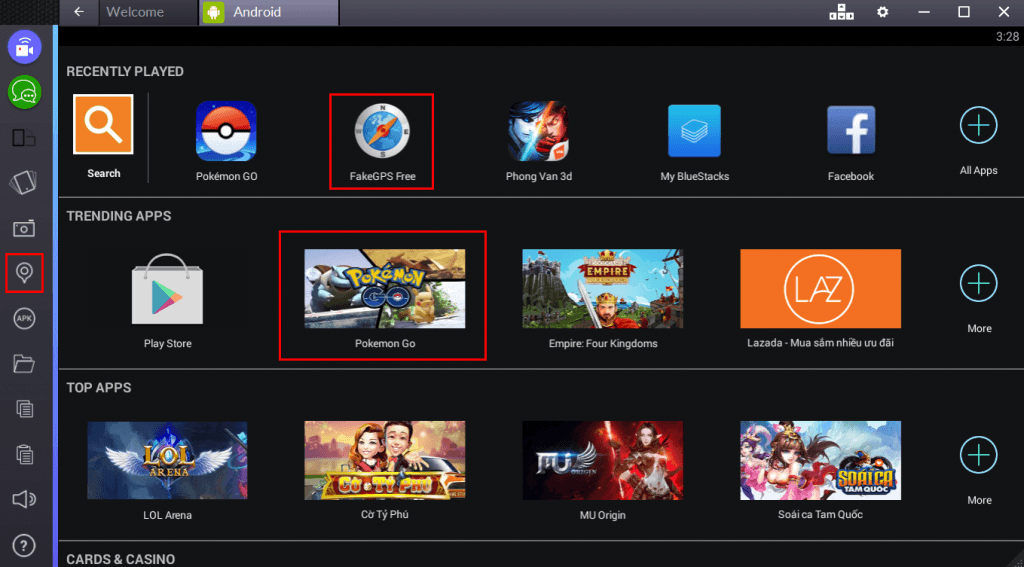Click the shake cards icon in sidebar

point(24,182)
